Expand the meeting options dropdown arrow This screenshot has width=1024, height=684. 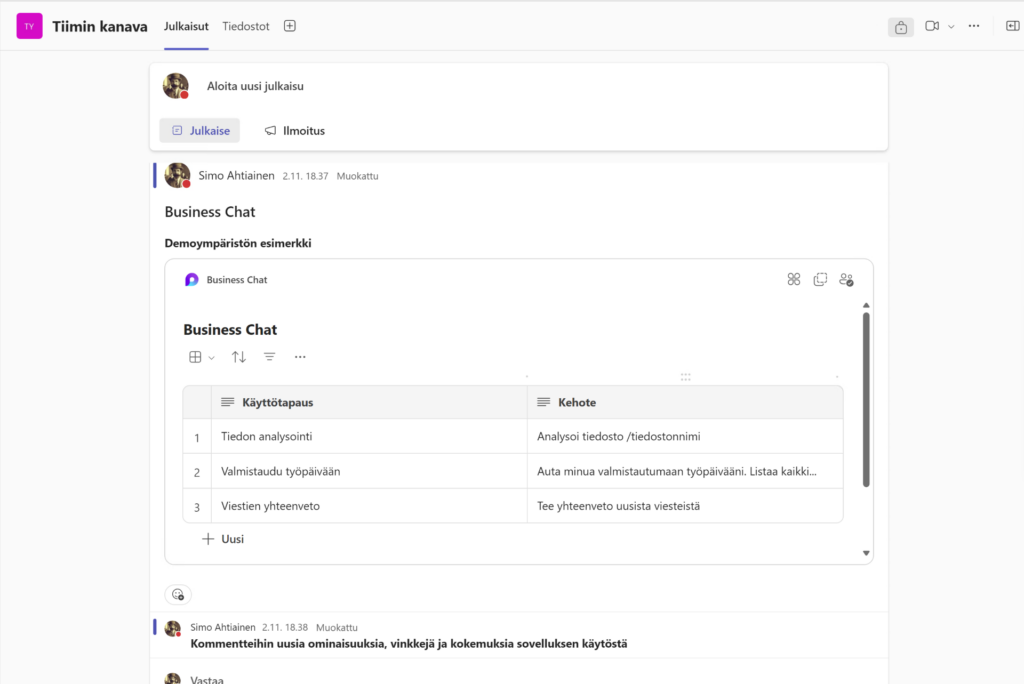click(x=952, y=27)
